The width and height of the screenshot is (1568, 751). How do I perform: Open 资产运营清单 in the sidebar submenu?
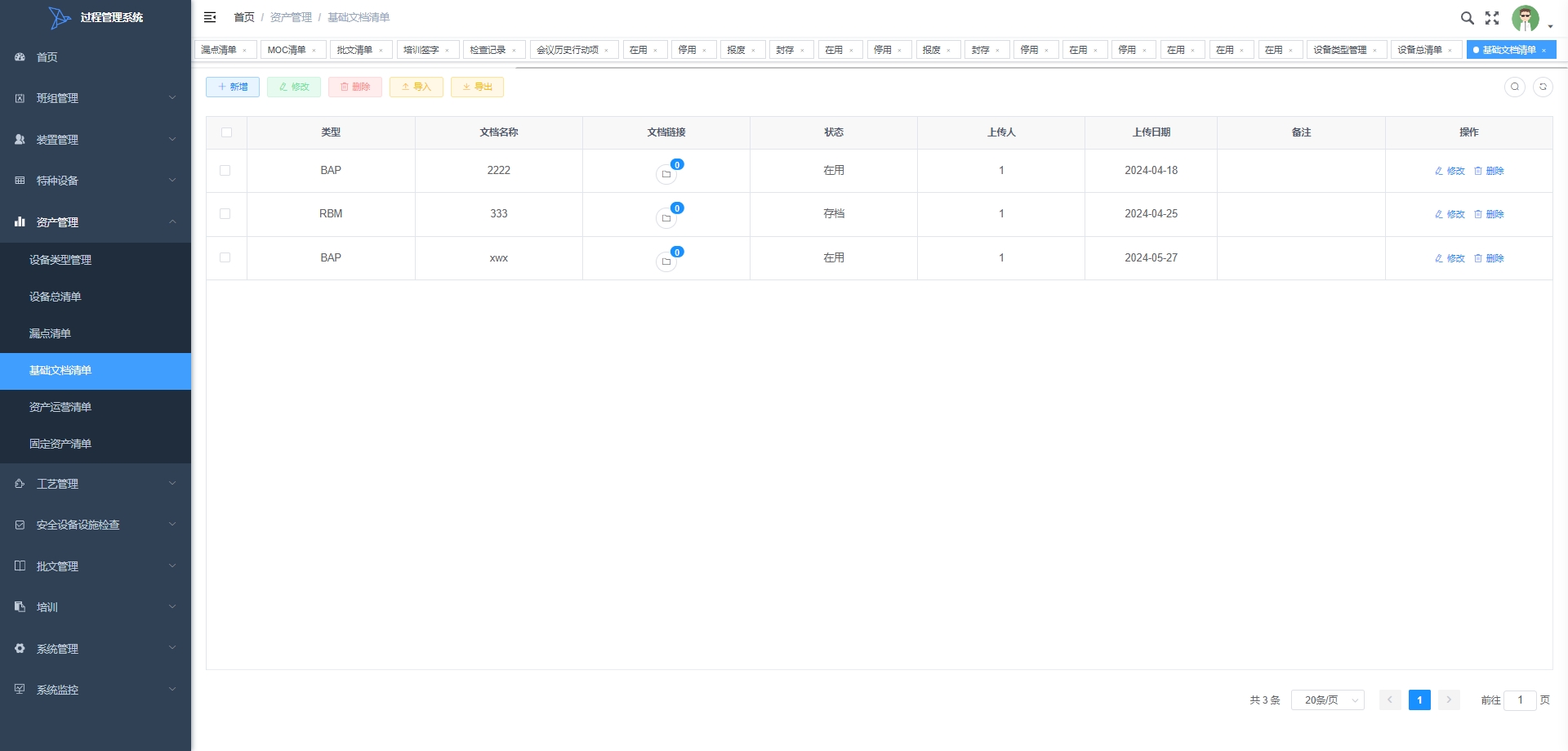tap(96, 407)
